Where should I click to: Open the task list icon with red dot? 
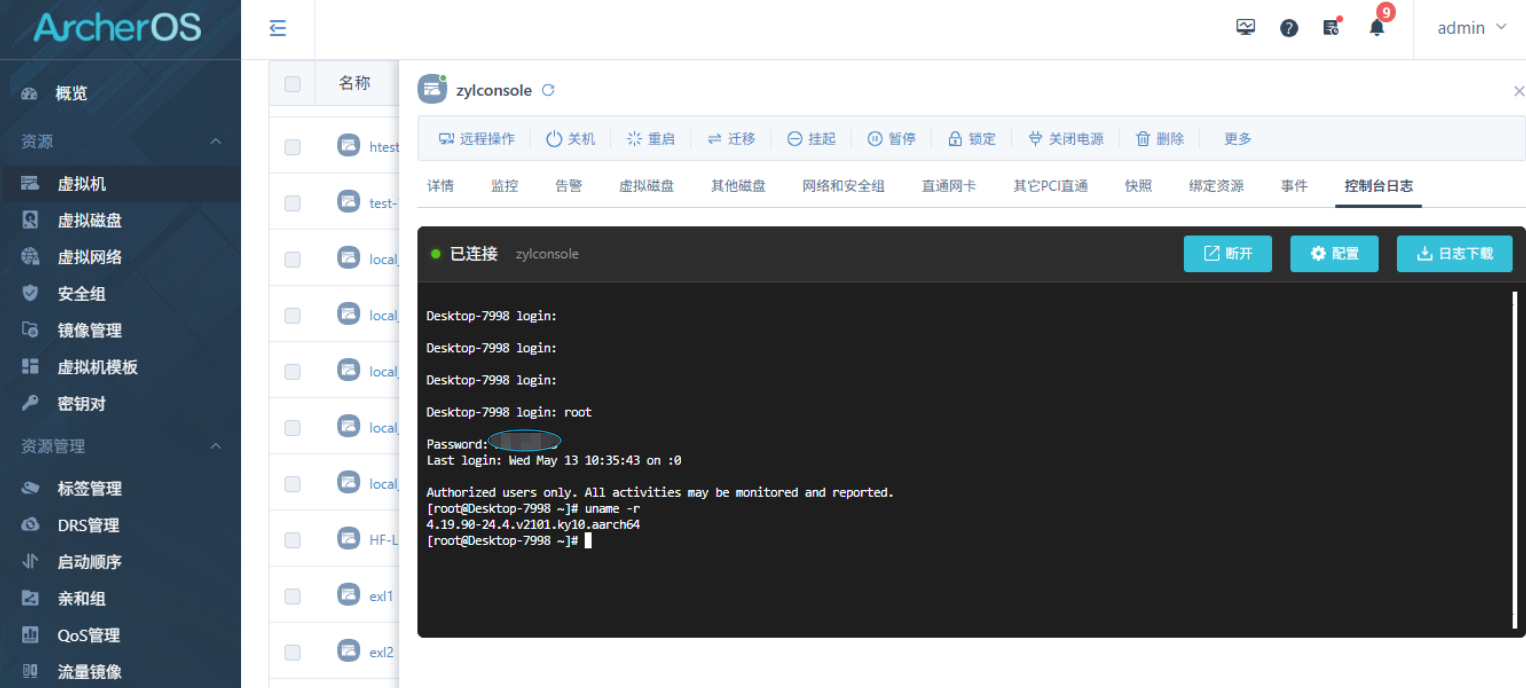(x=1331, y=28)
